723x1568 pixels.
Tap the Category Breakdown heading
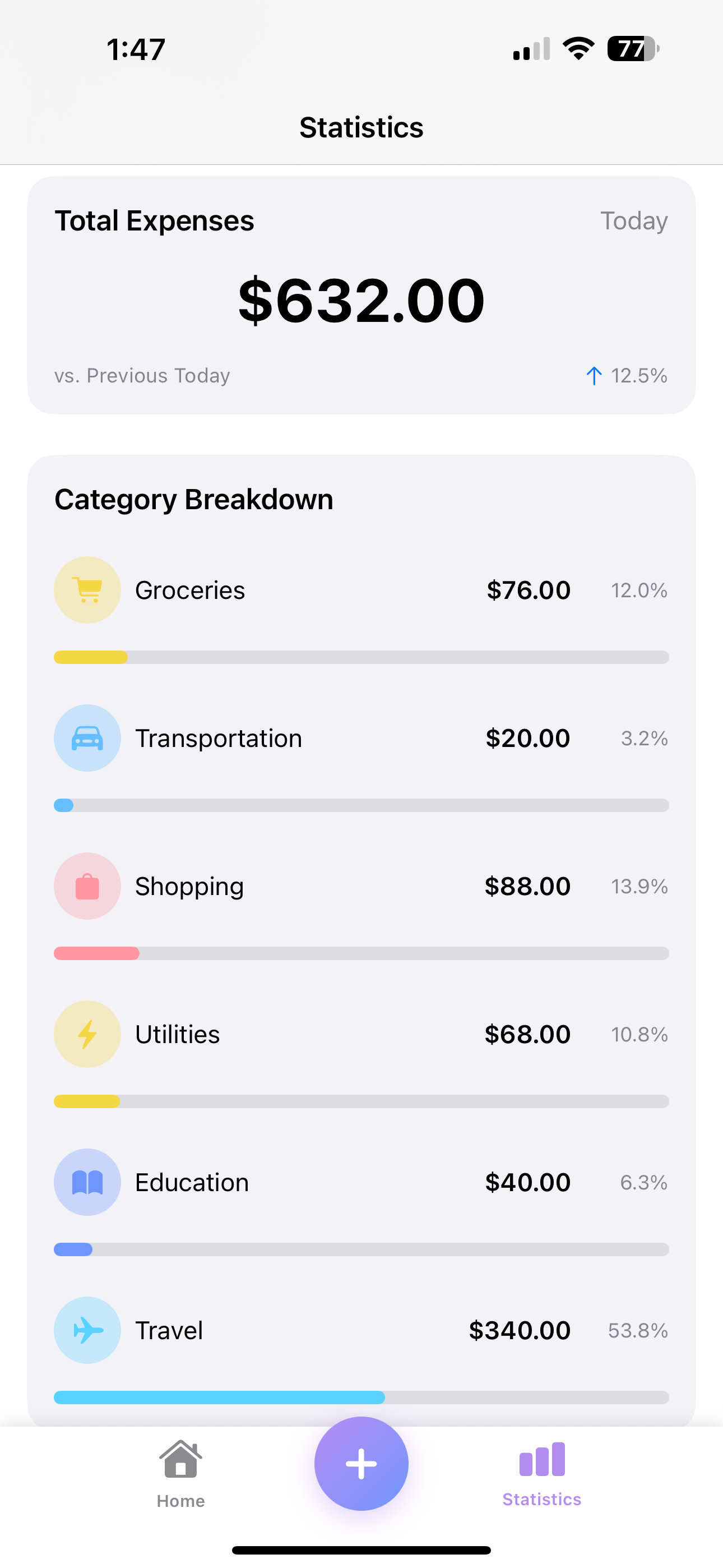click(194, 500)
